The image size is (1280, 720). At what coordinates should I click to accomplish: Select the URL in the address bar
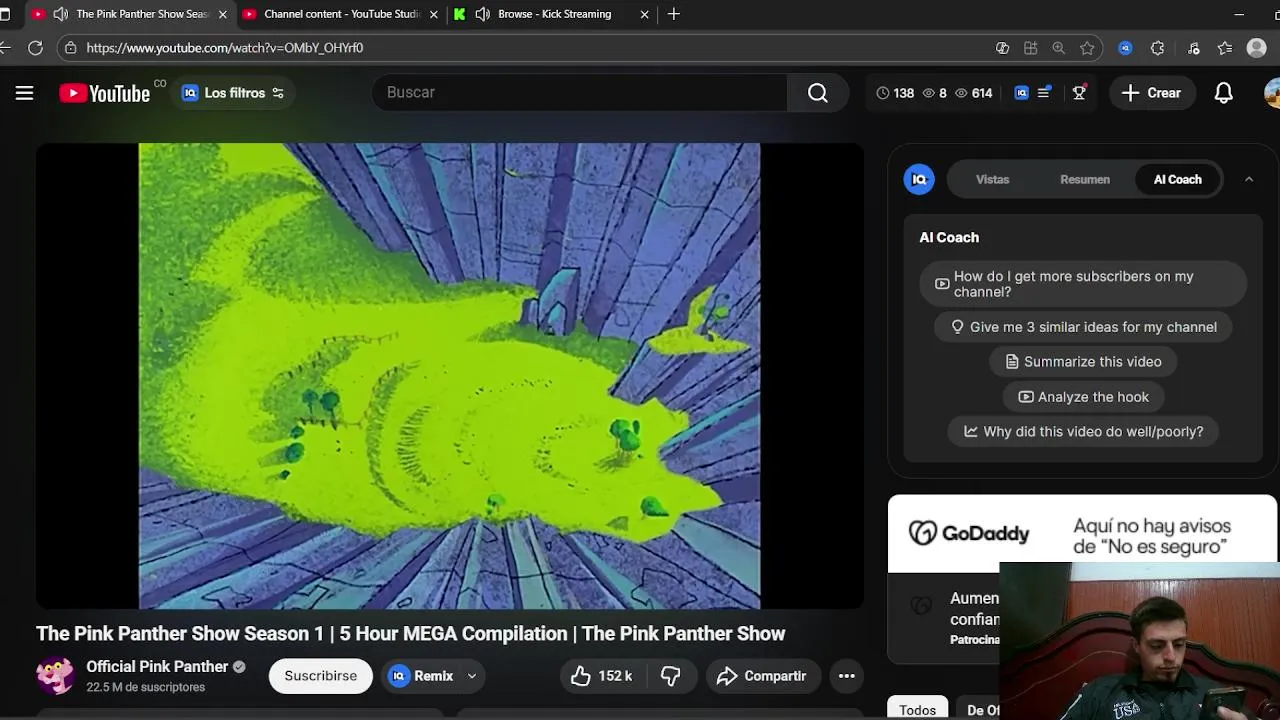[x=224, y=47]
